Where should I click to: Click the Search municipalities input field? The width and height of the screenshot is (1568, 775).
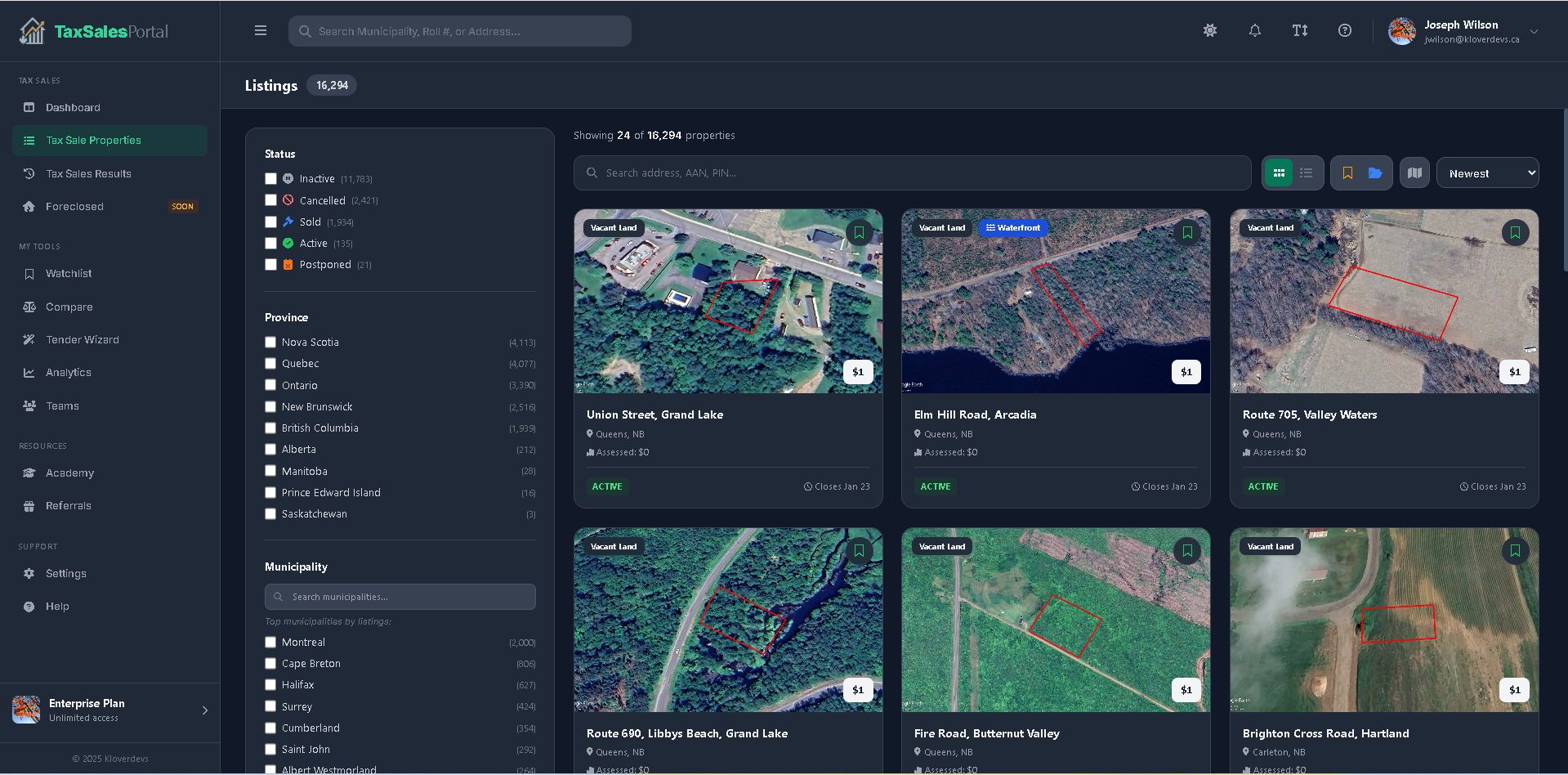click(x=400, y=597)
